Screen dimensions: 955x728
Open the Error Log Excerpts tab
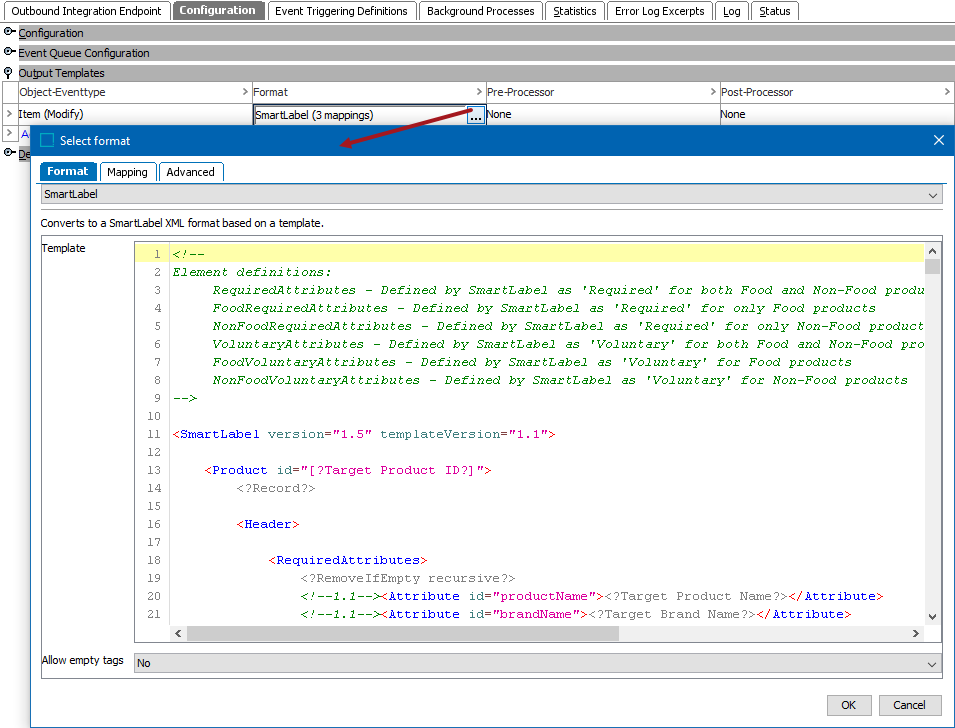click(659, 11)
